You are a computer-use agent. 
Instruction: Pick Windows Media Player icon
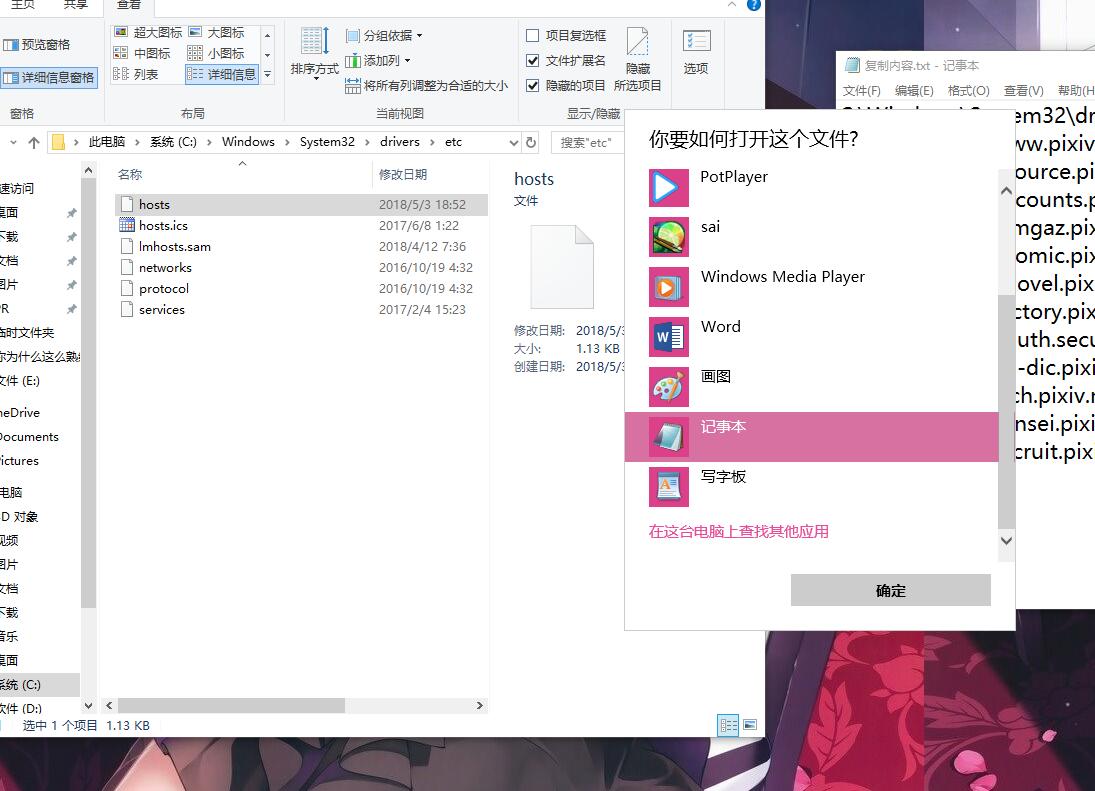click(x=668, y=288)
